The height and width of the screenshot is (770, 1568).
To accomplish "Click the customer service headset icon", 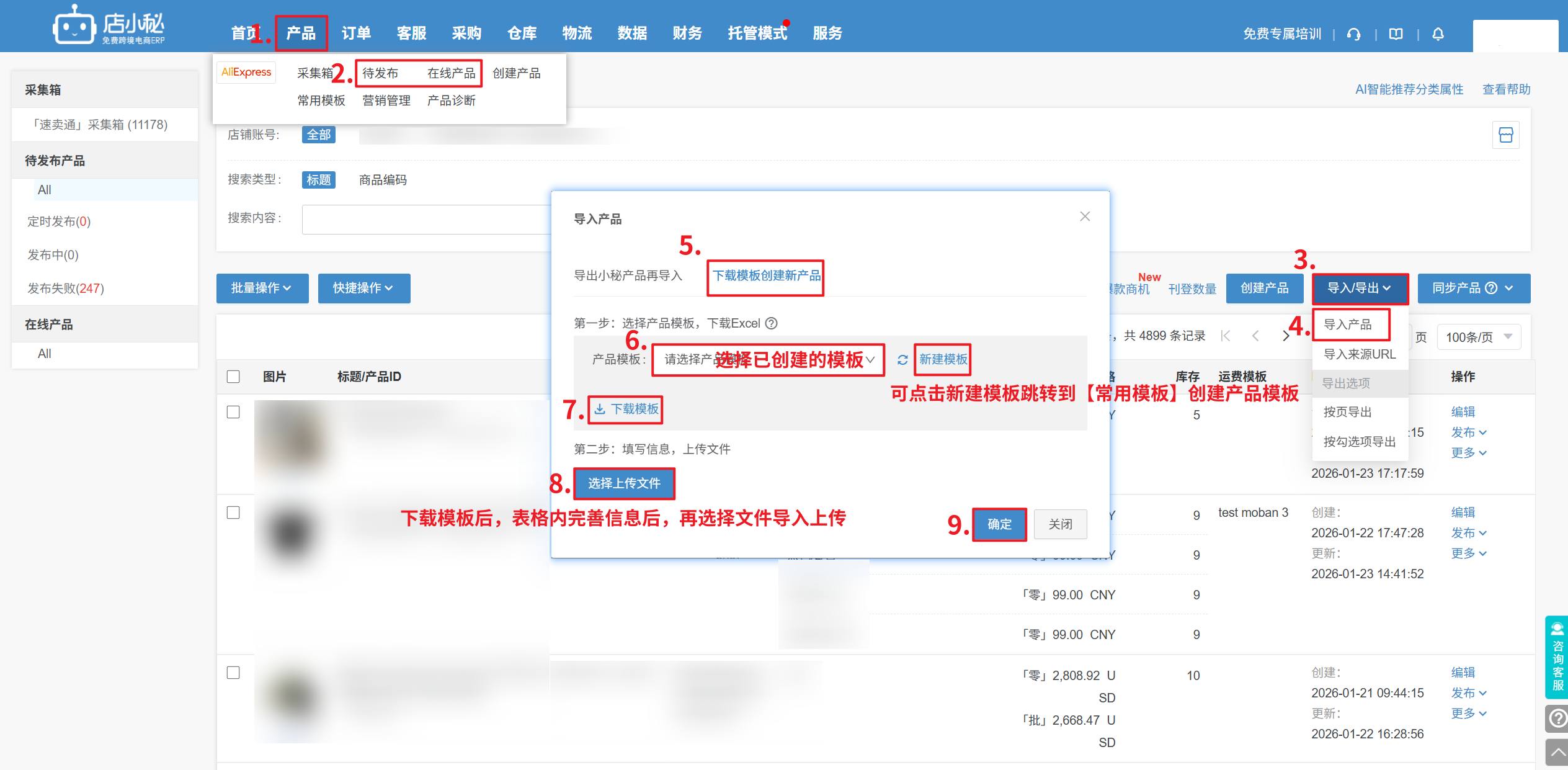I will [x=1353, y=34].
